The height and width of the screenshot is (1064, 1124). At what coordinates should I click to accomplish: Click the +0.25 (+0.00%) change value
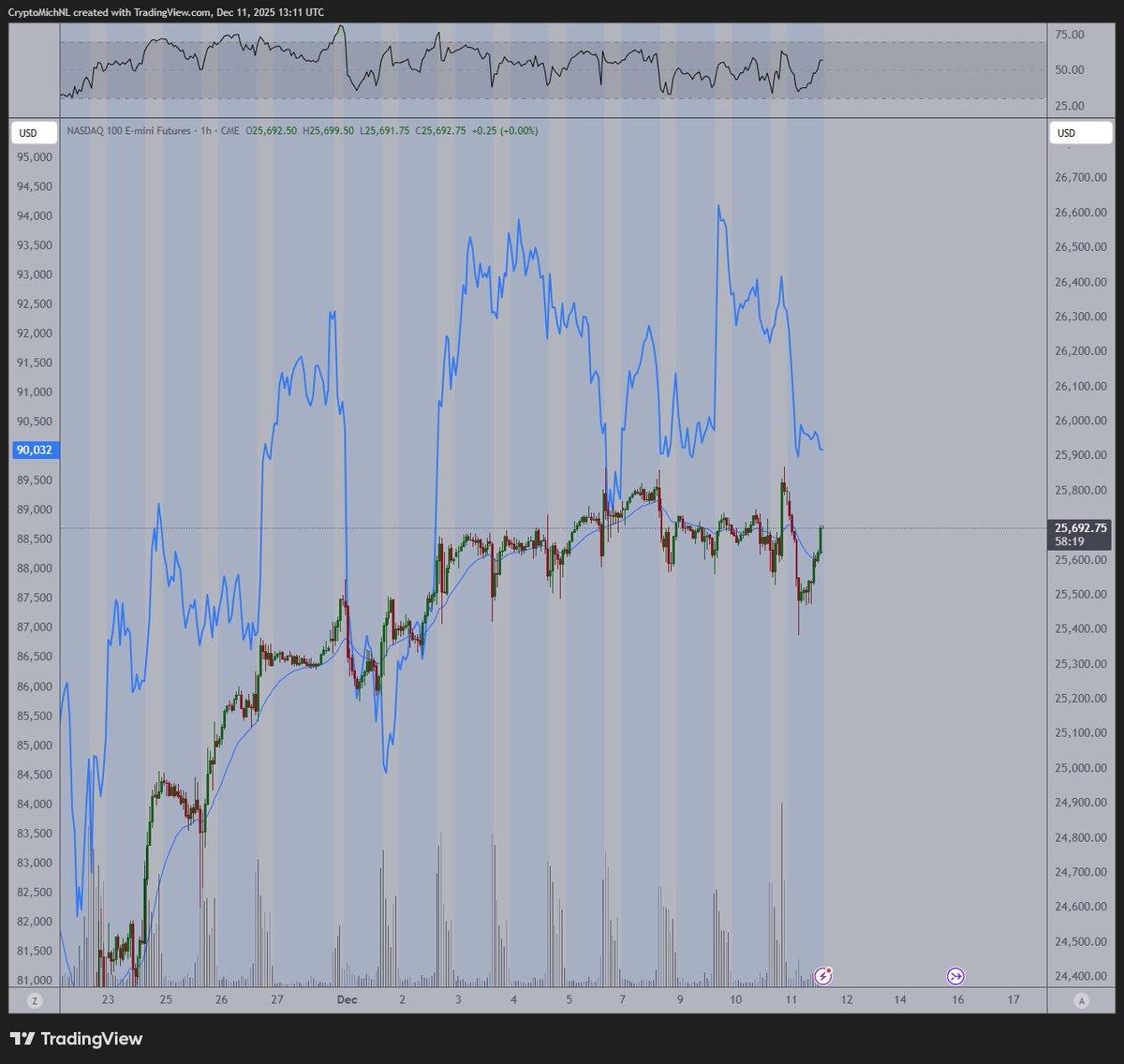pos(505,131)
